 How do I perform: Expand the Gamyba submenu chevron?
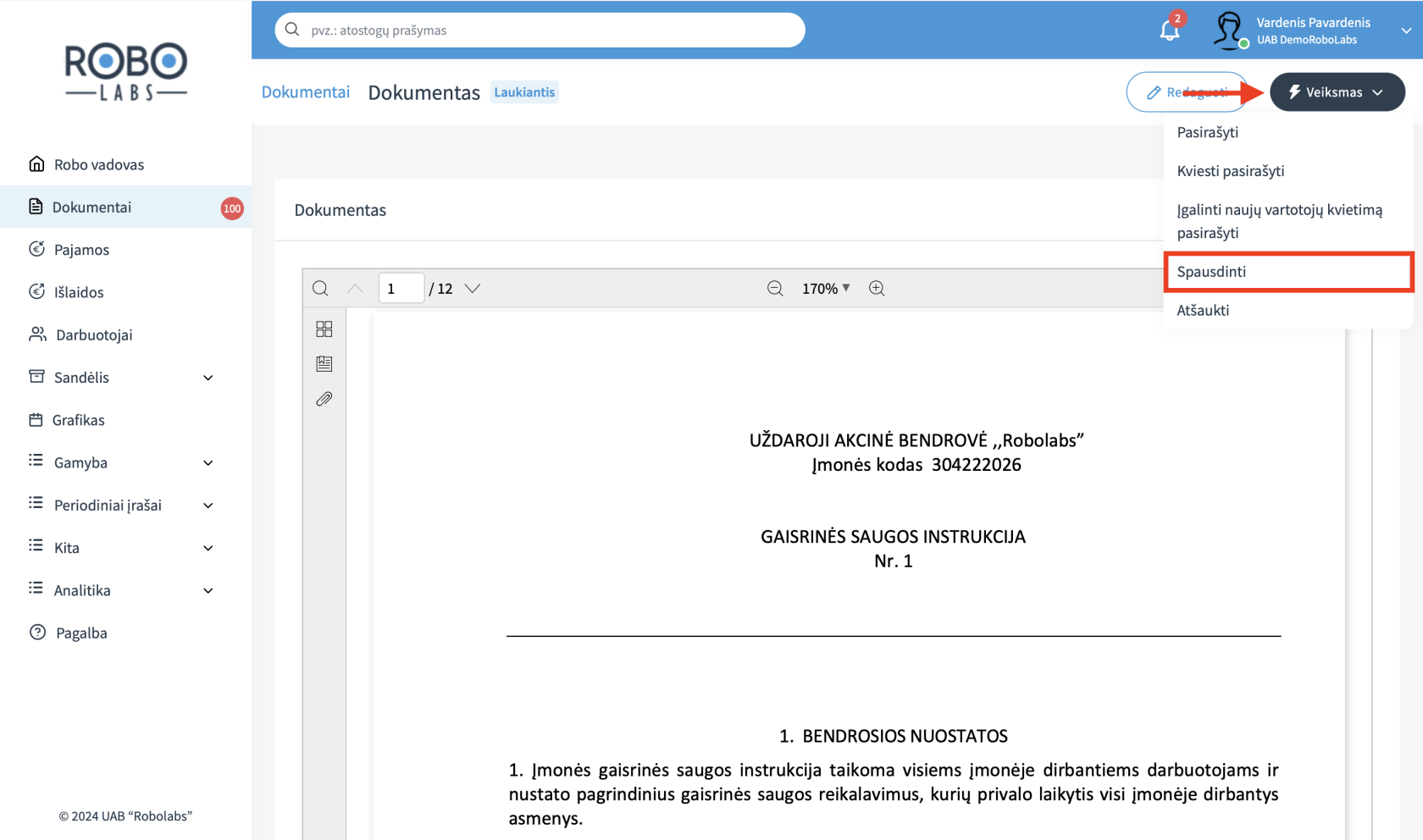(x=208, y=462)
